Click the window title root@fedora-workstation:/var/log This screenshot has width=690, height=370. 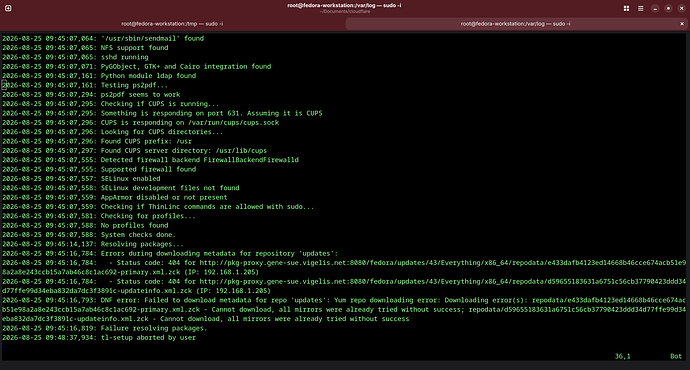(x=344, y=5)
